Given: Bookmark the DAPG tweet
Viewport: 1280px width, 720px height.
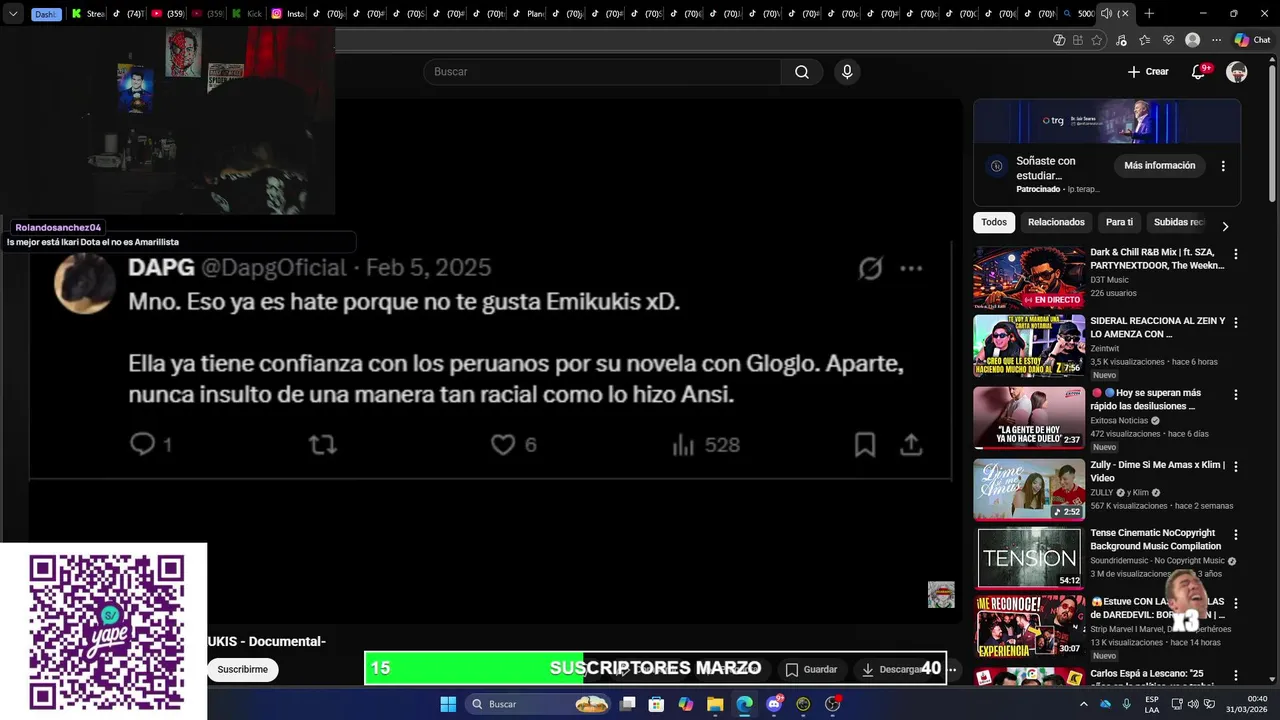Looking at the screenshot, I should point(865,445).
